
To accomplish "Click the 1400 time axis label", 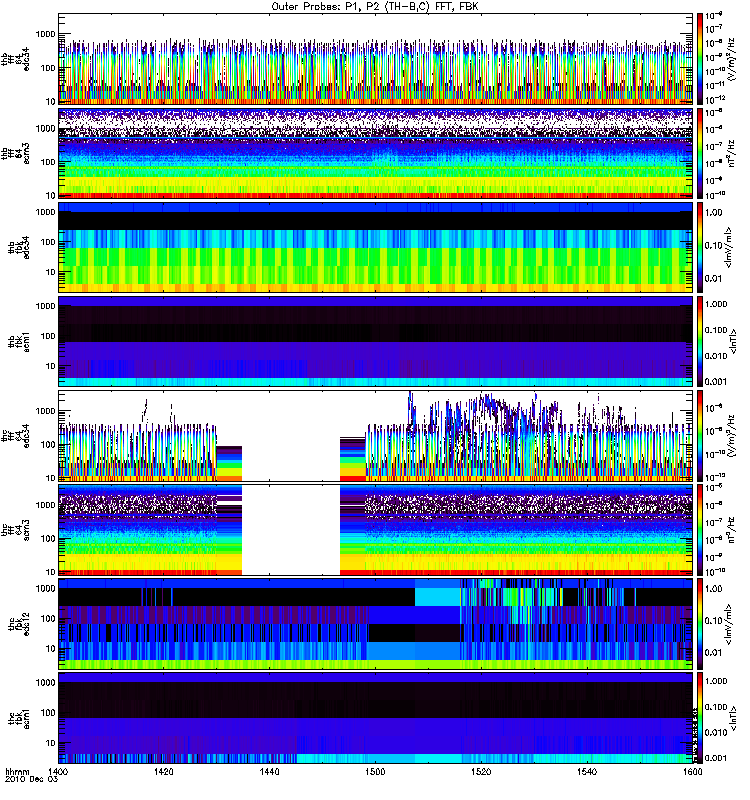I will pyautogui.click(x=58, y=771).
